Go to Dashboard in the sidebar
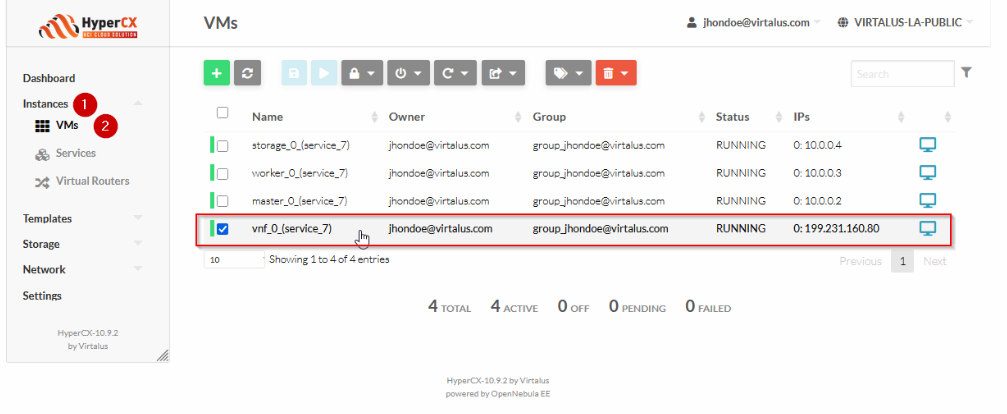Image resolution: width=1007 pixels, height=414 pixels. pos(49,78)
